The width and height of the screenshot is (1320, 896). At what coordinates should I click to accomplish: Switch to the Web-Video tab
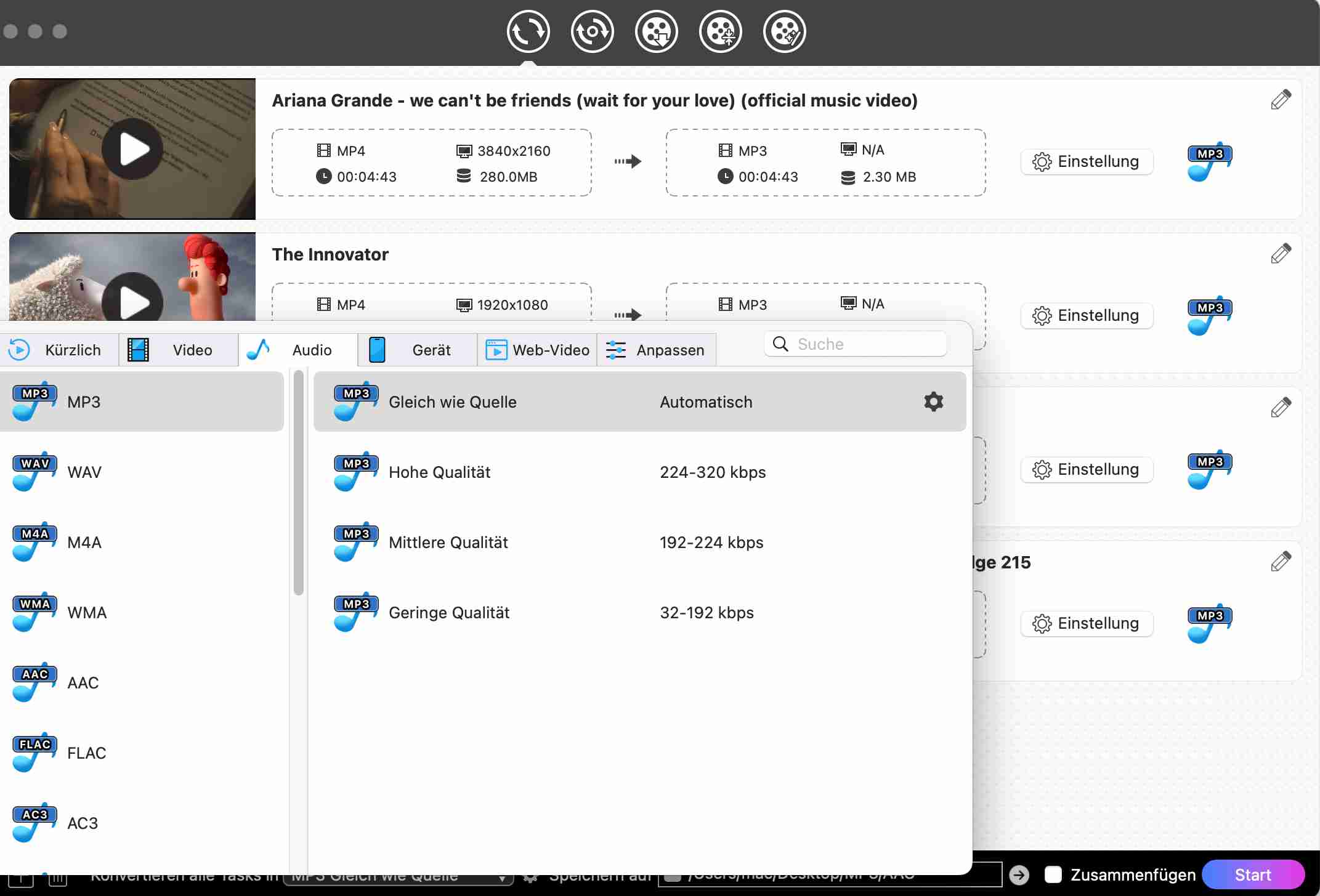537,350
